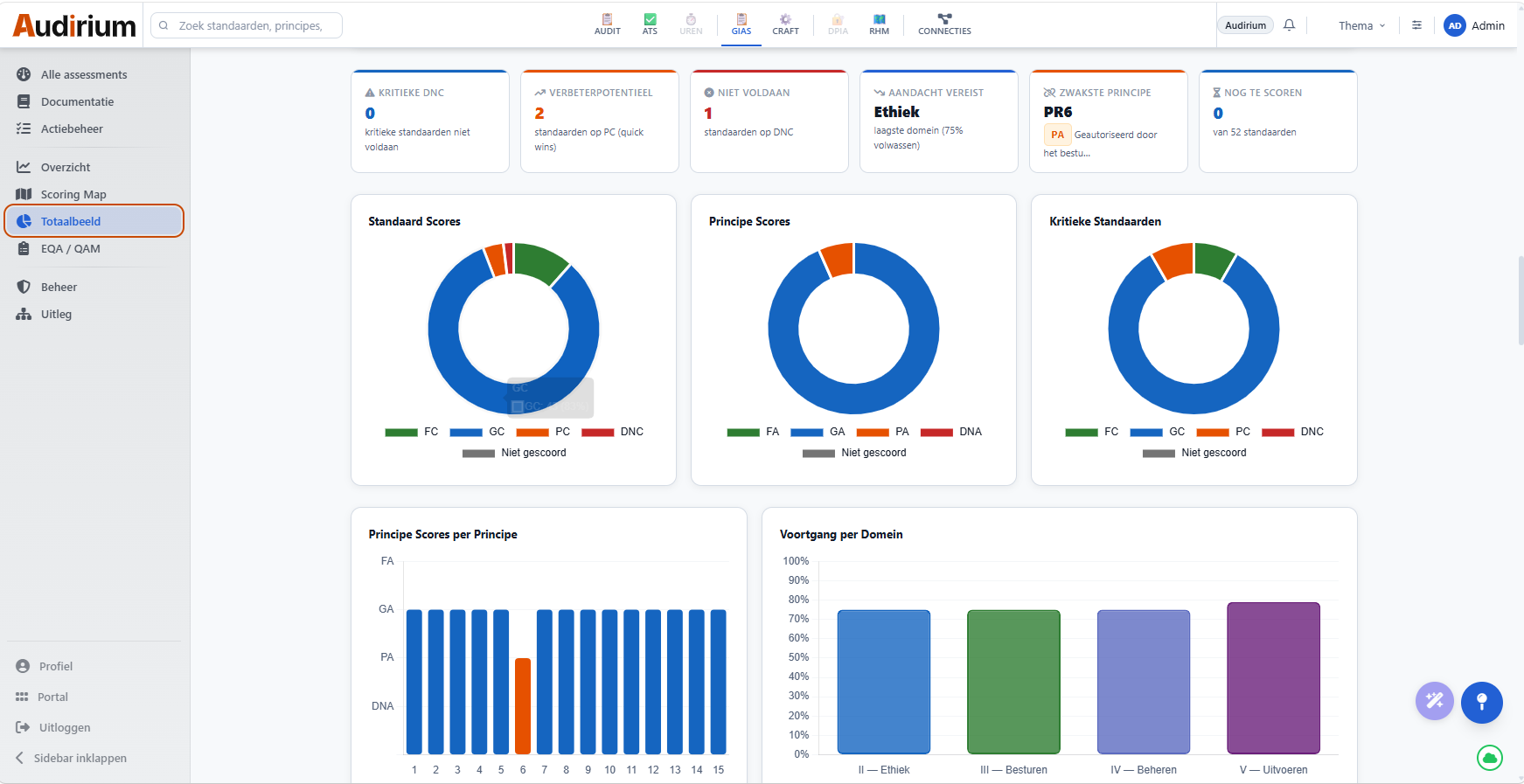1524x784 pixels.
Task: Click the orange PA segment in Principe Scores
Action: [838, 260]
